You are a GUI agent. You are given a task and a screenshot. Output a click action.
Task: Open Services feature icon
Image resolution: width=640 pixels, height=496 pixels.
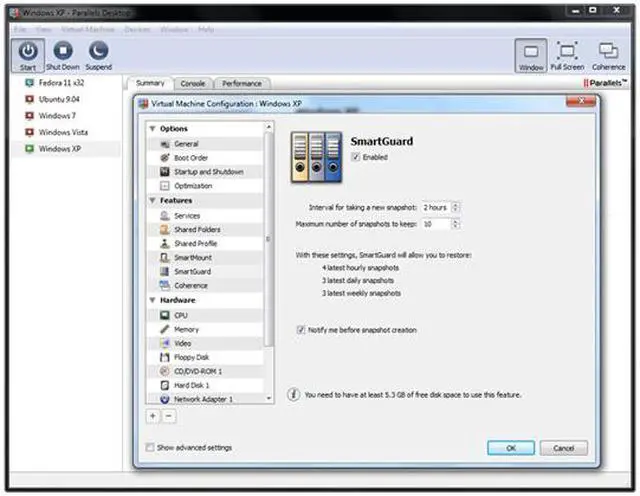[165, 216]
